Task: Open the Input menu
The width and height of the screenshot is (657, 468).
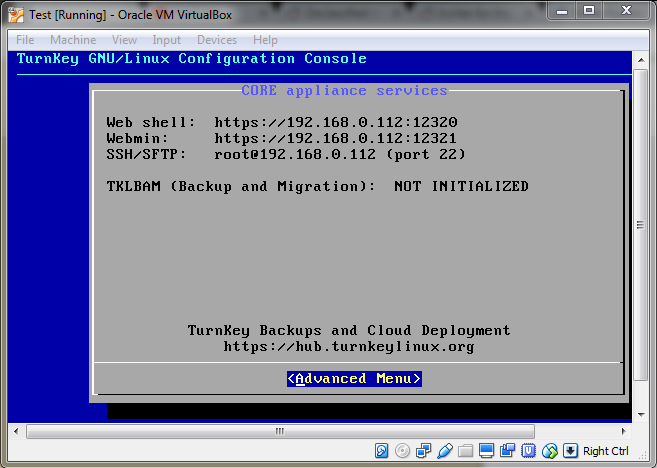Action: (167, 40)
